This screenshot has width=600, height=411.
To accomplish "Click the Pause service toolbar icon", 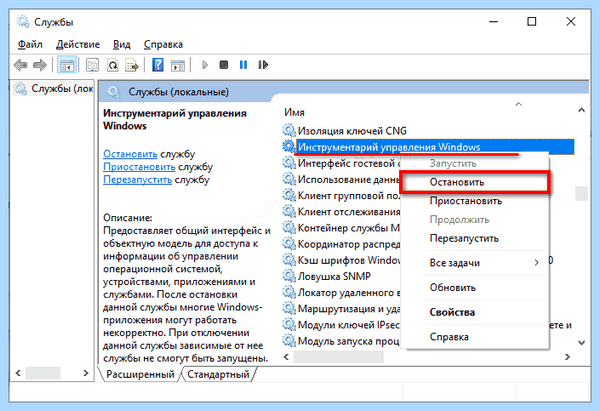I will click(243, 65).
